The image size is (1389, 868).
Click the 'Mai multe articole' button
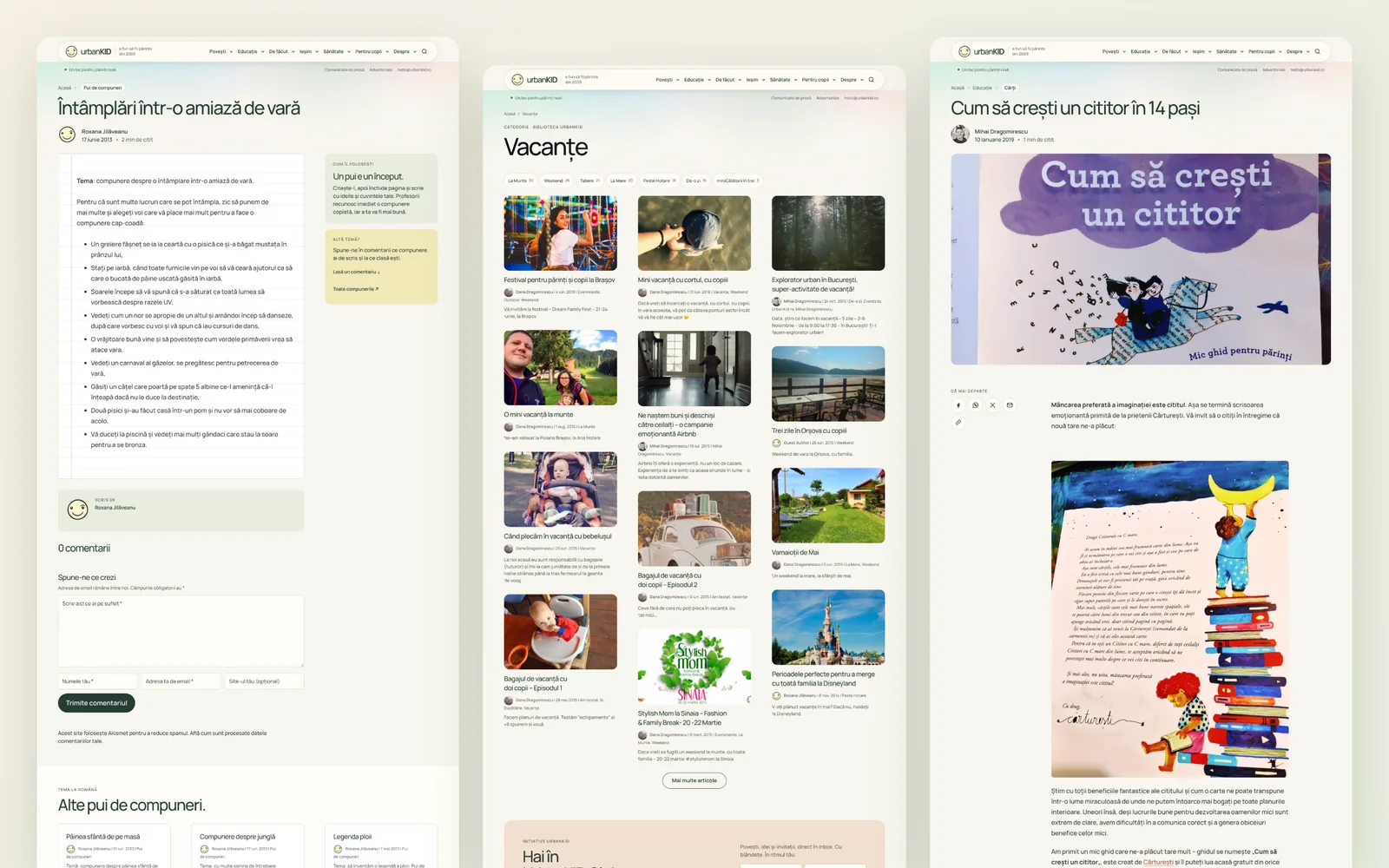[x=694, y=780]
